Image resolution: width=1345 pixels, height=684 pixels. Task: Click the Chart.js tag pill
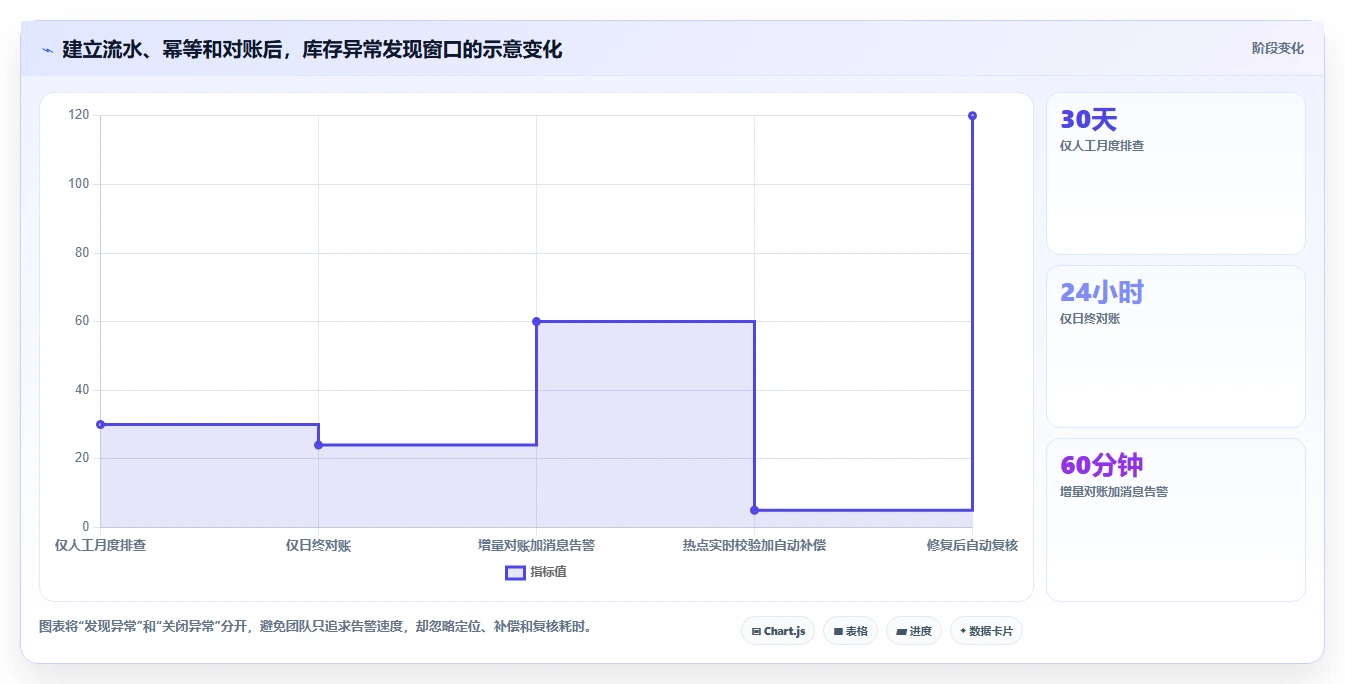click(778, 631)
